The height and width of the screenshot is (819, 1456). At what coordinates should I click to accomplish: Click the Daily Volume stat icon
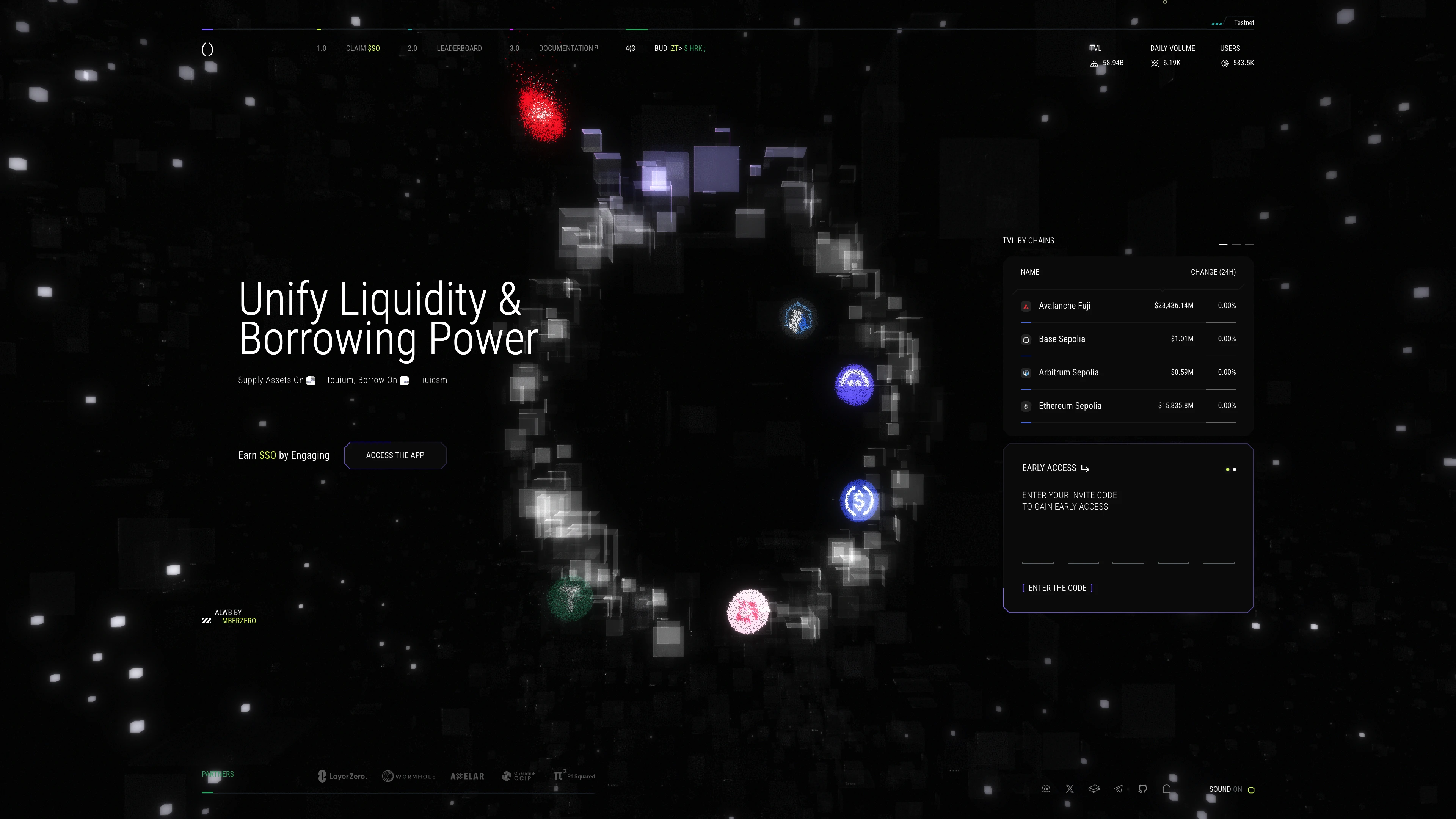pyautogui.click(x=1155, y=63)
